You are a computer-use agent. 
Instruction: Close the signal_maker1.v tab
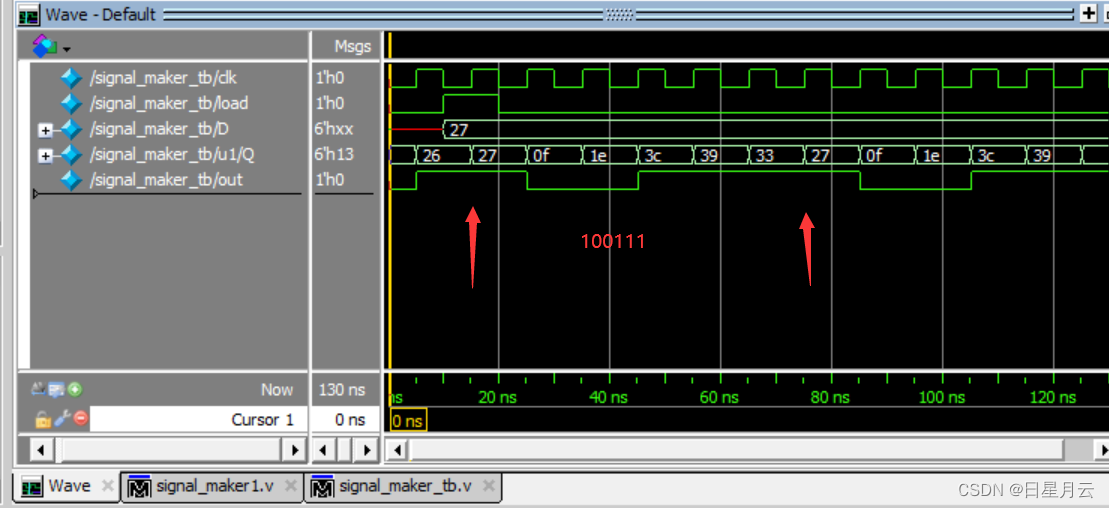click(x=291, y=486)
